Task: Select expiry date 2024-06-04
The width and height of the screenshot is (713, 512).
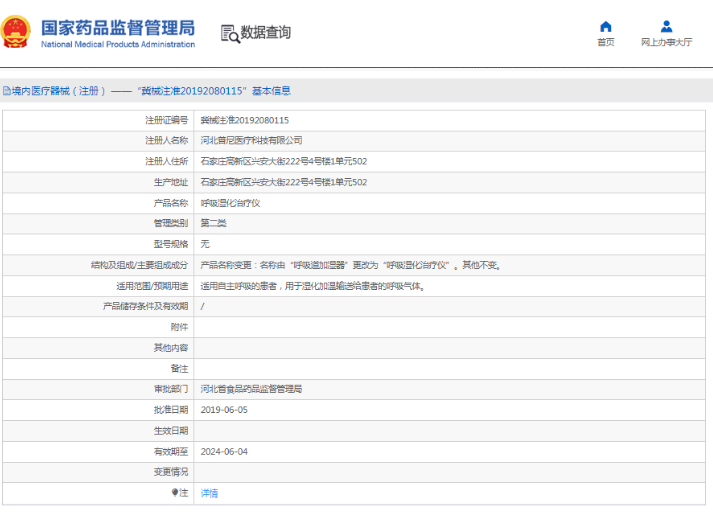Action: pyautogui.click(x=224, y=452)
